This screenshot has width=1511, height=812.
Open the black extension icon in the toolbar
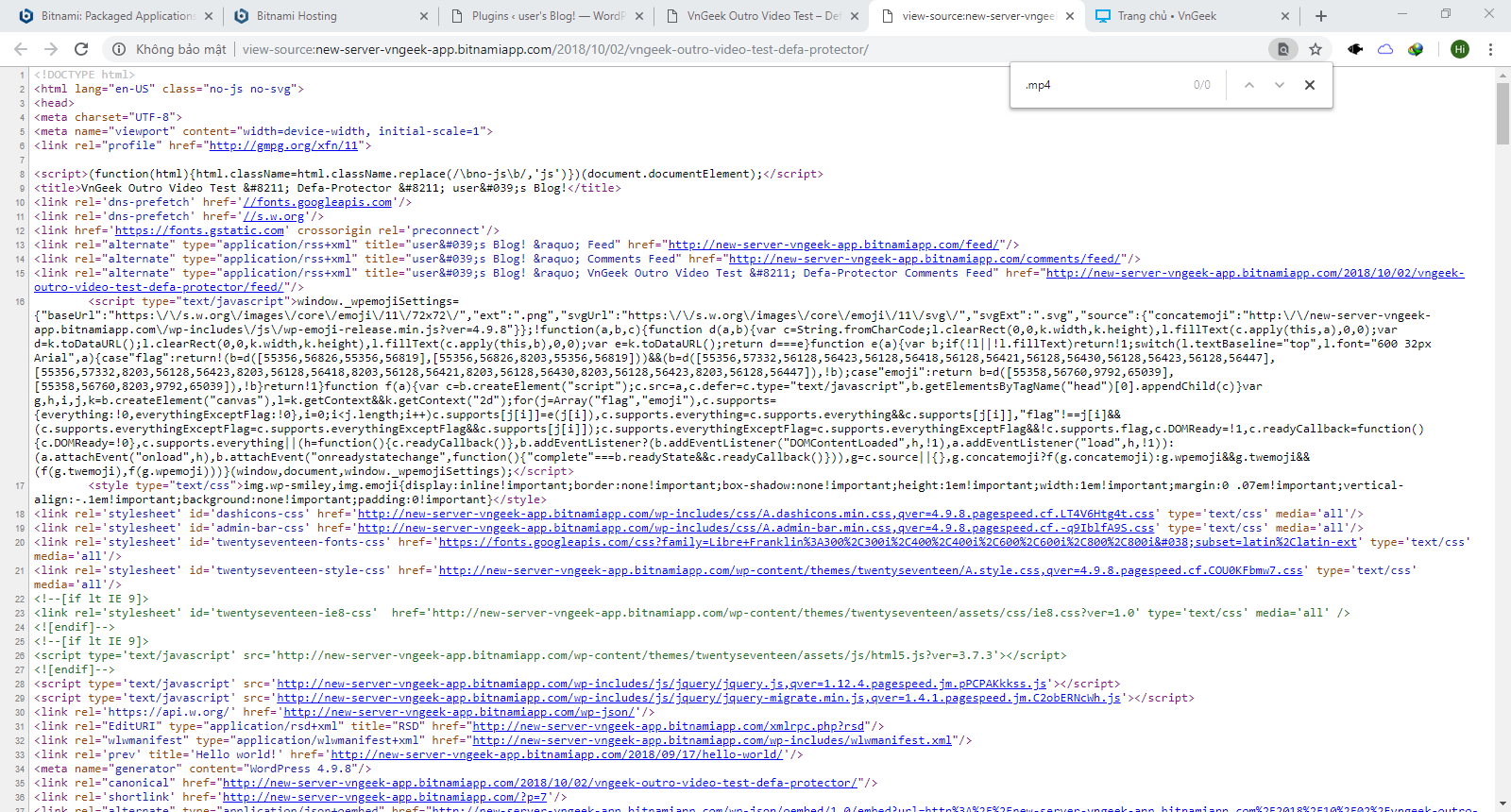click(x=1355, y=49)
